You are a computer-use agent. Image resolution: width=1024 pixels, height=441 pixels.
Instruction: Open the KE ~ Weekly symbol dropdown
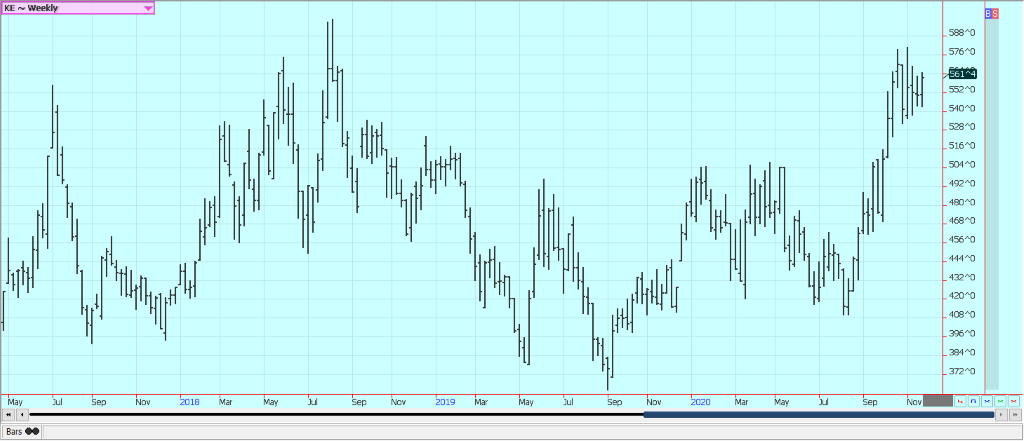coord(78,8)
